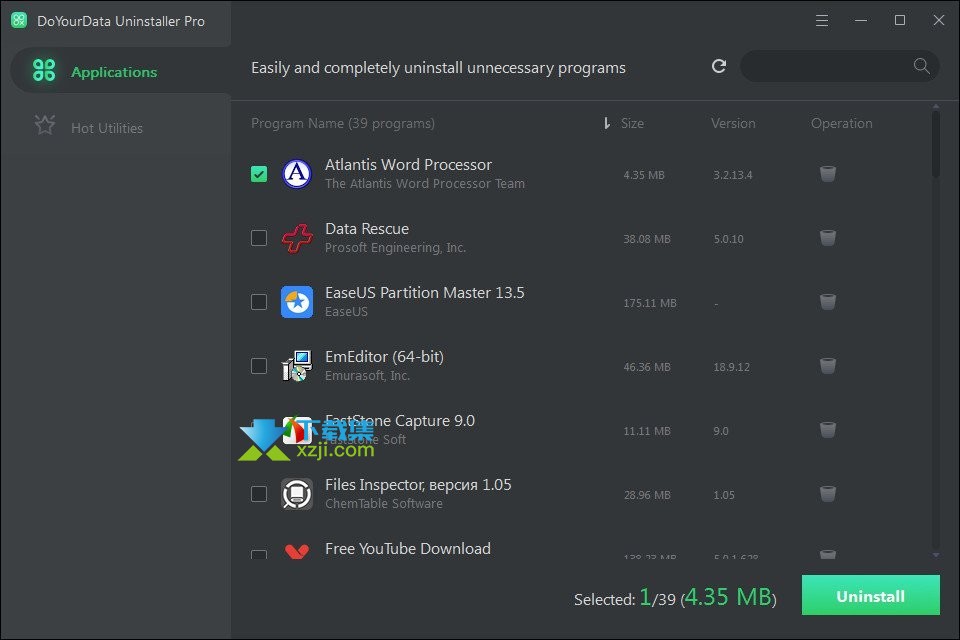Click the "28.96 MB" size value
Image resolution: width=960 pixels, height=640 pixels.
(x=647, y=495)
